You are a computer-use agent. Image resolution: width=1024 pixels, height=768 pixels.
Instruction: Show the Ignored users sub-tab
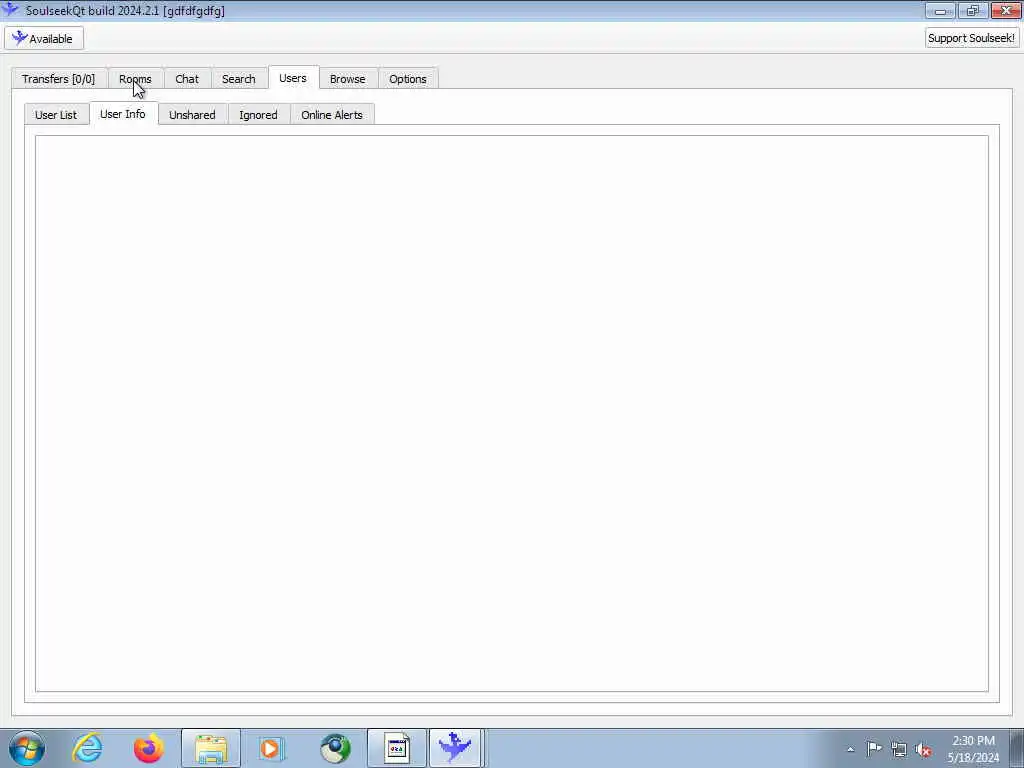tap(259, 114)
